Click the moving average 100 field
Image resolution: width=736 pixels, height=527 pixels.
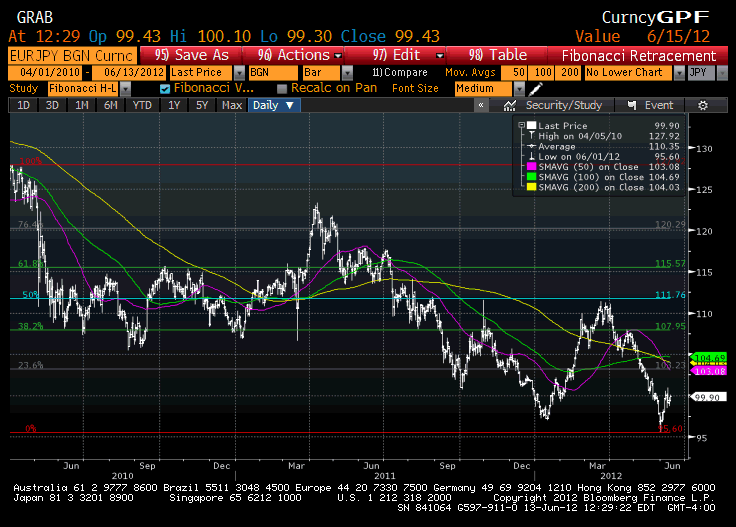541,73
